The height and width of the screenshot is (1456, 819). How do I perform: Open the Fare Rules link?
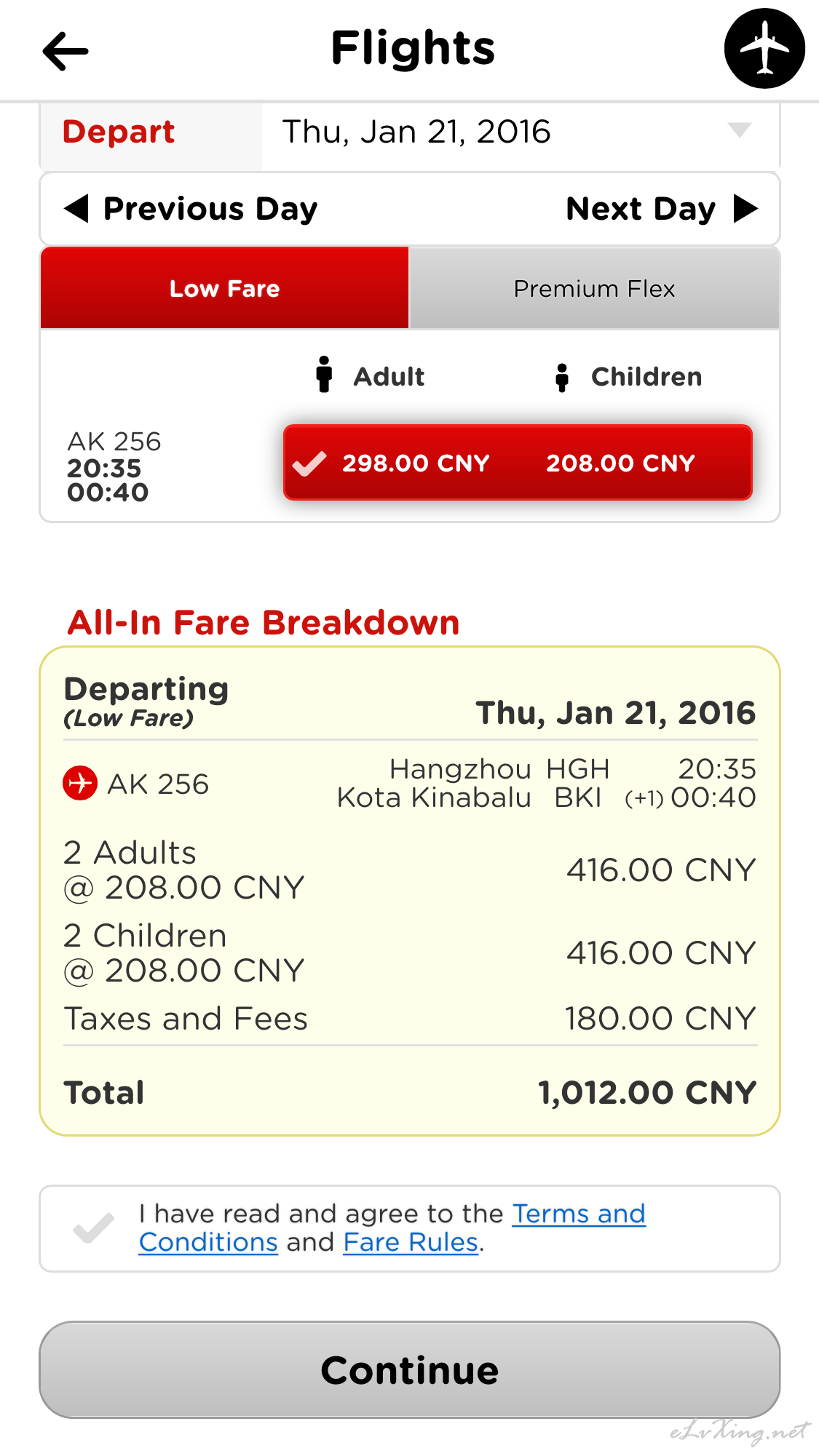pos(411,1242)
